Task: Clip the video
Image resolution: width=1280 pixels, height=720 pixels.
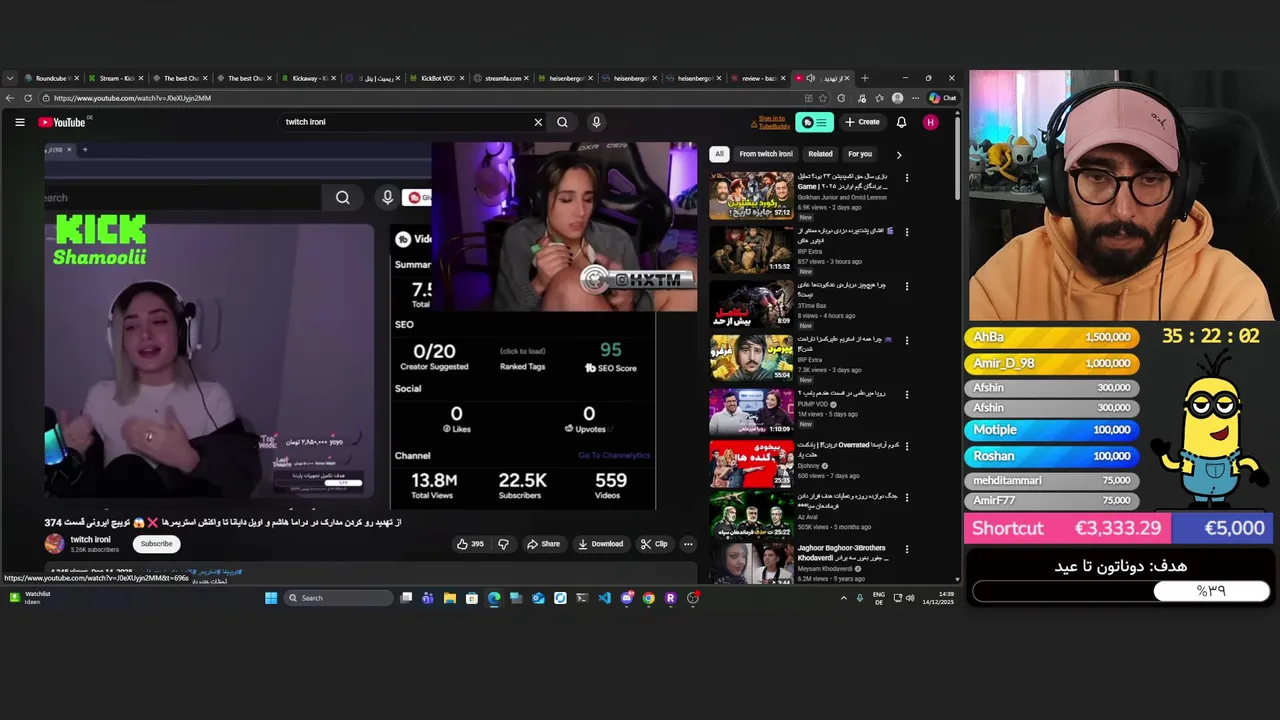Action: pos(654,544)
